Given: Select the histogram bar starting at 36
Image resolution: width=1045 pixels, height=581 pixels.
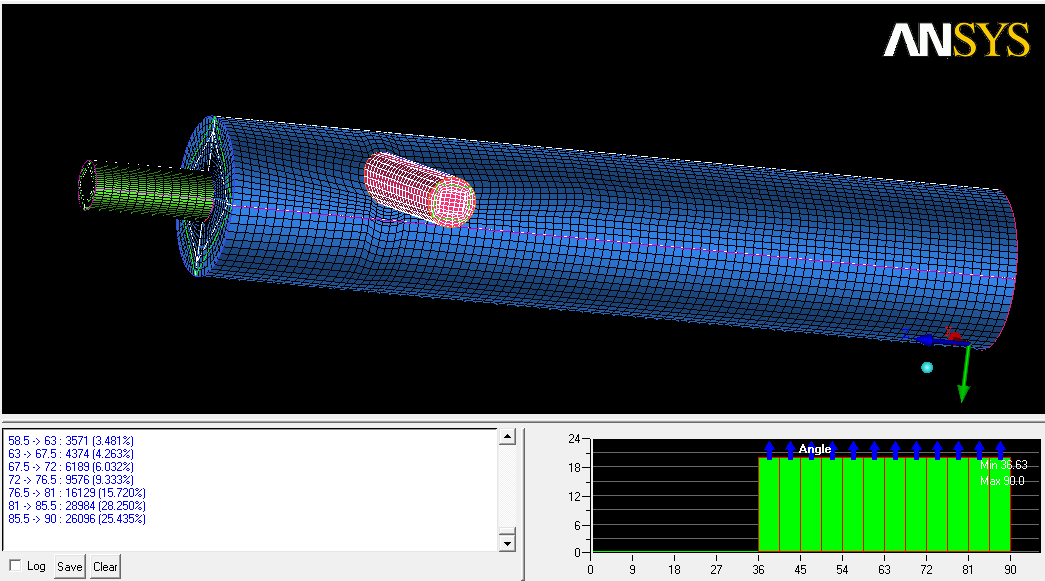Looking at the screenshot, I should click(769, 505).
